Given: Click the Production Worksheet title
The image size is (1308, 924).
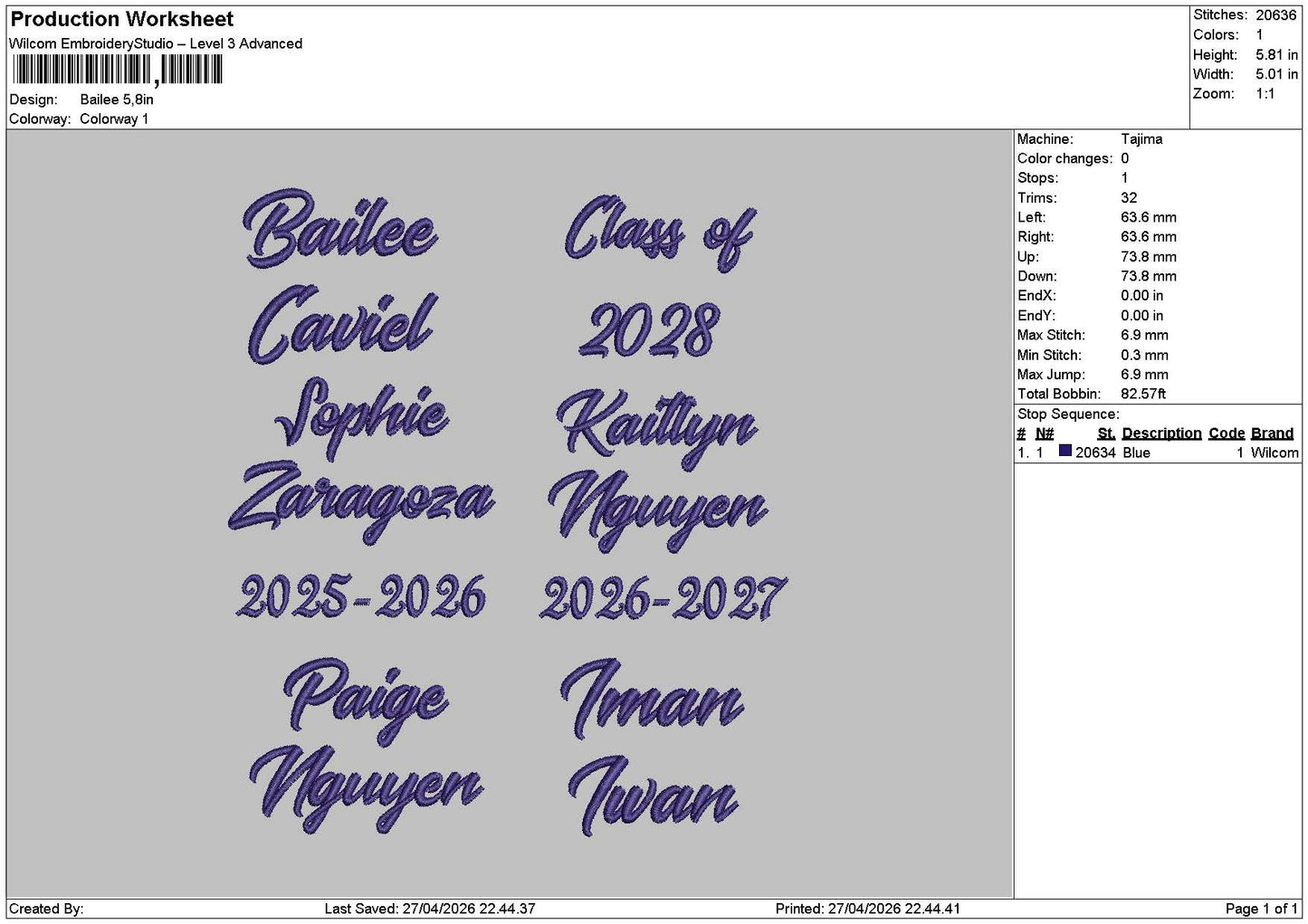Looking at the screenshot, I should tap(121, 19).
